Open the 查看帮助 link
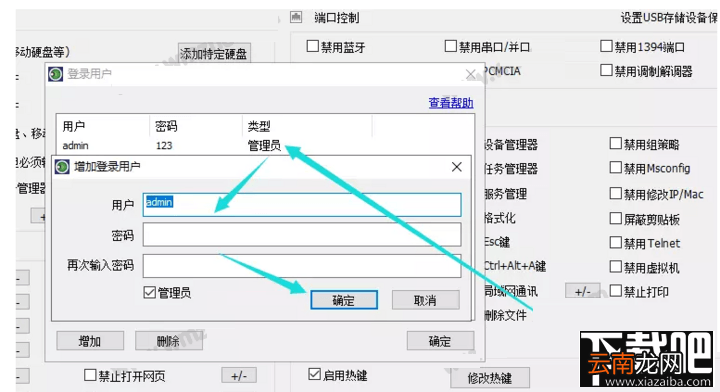The image size is (720, 392). pyautogui.click(x=450, y=103)
